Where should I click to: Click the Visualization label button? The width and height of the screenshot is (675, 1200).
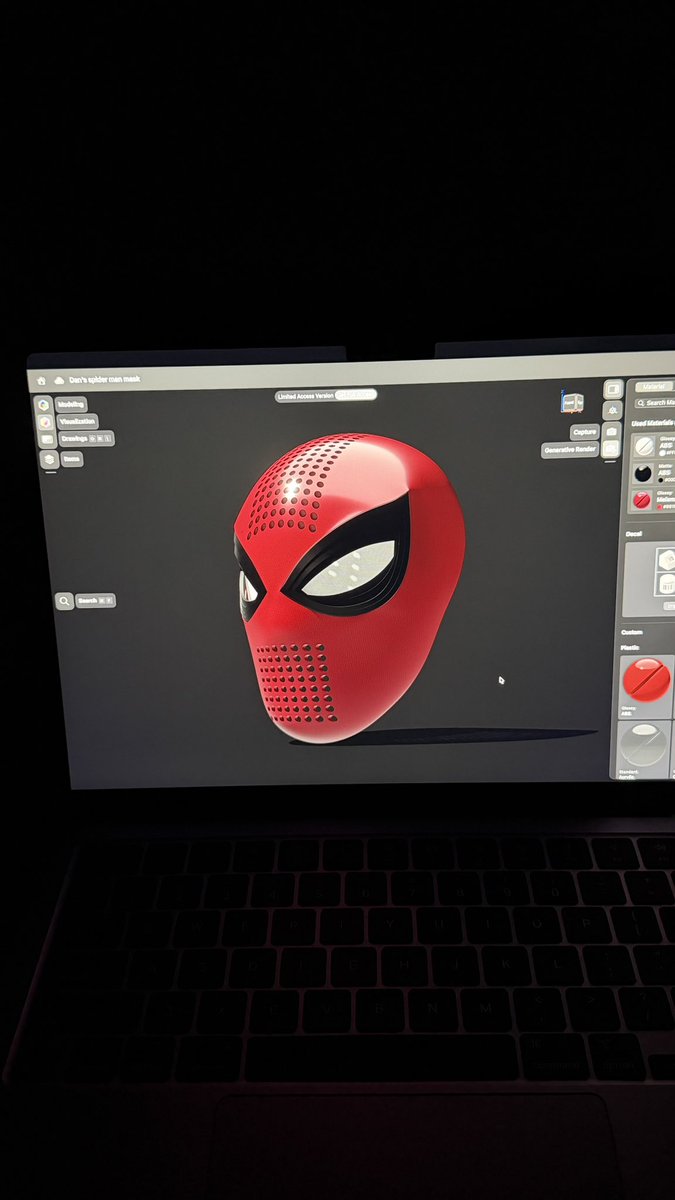(x=77, y=422)
